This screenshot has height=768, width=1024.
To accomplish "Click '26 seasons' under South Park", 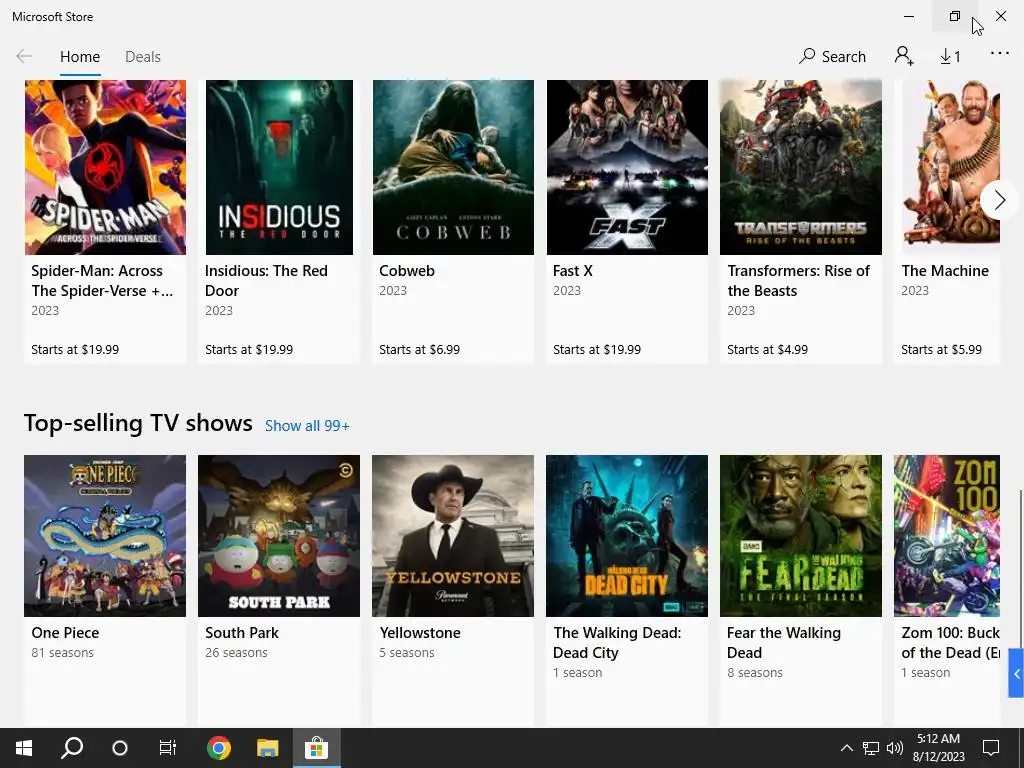I will [236, 652].
